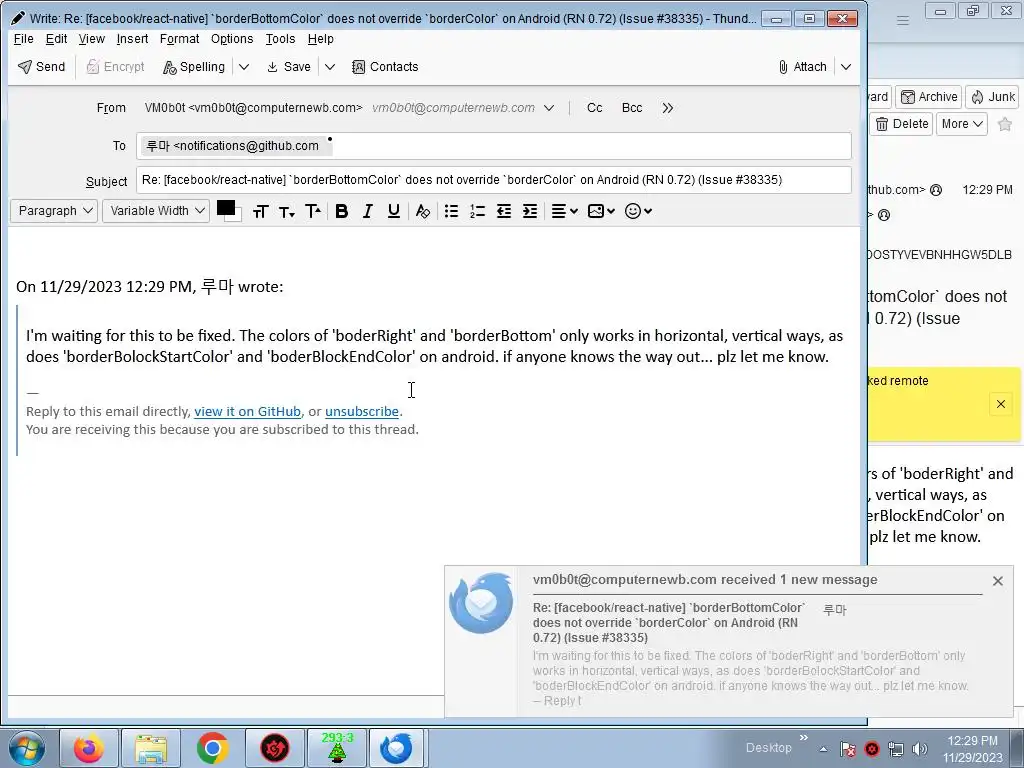Apply bulleted list
Viewport: 1024px width, 768px height.
click(451, 211)
